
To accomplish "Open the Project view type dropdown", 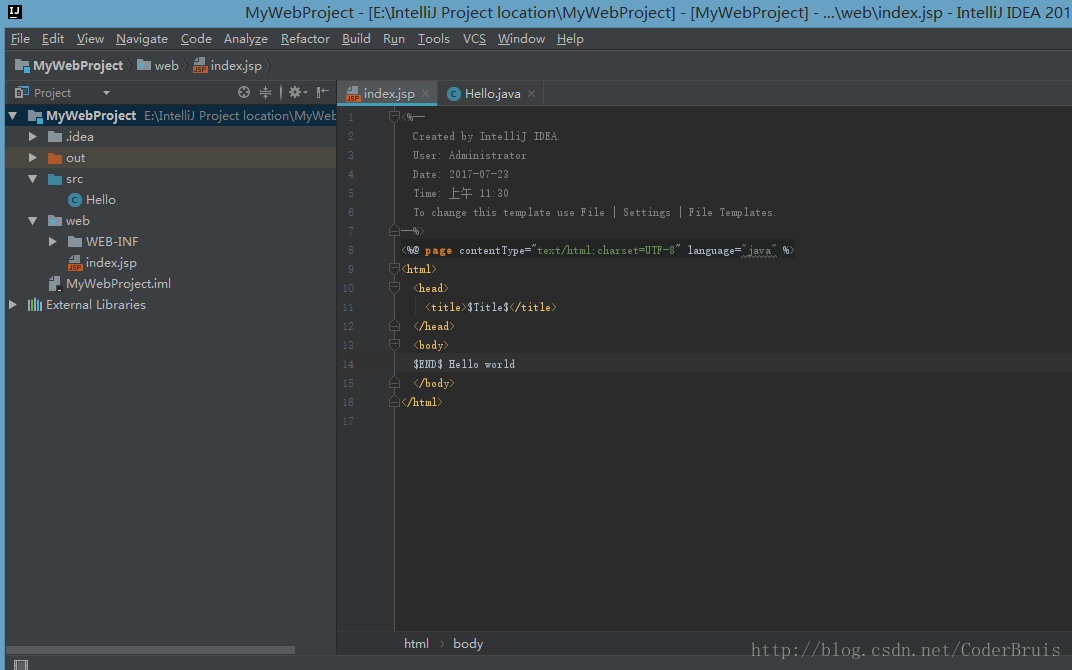I will point(106,93).
